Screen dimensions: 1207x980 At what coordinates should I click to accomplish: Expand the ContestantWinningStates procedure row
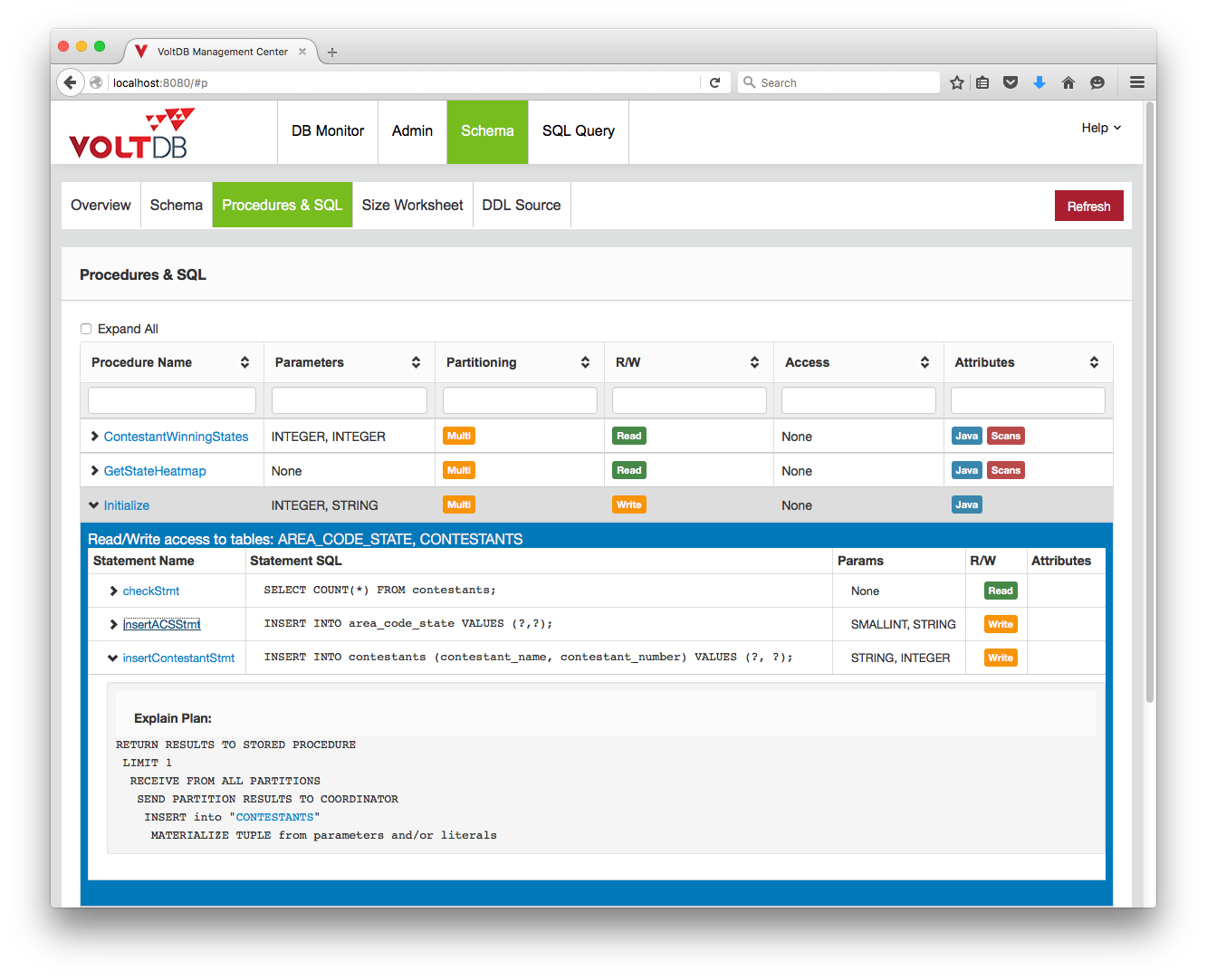[94, 437]
